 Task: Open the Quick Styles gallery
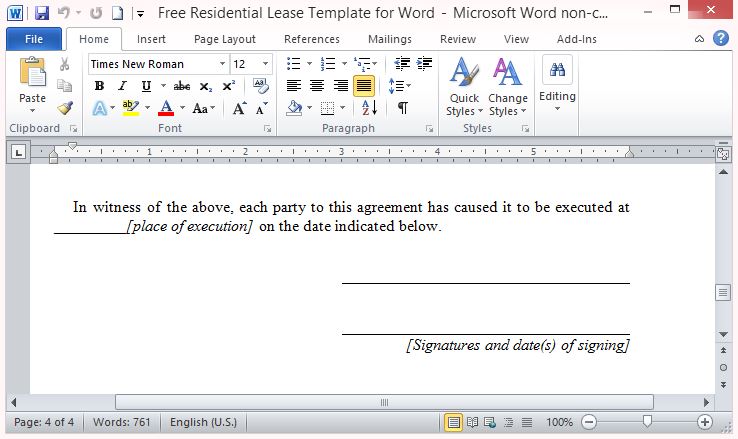pos(464,87)
